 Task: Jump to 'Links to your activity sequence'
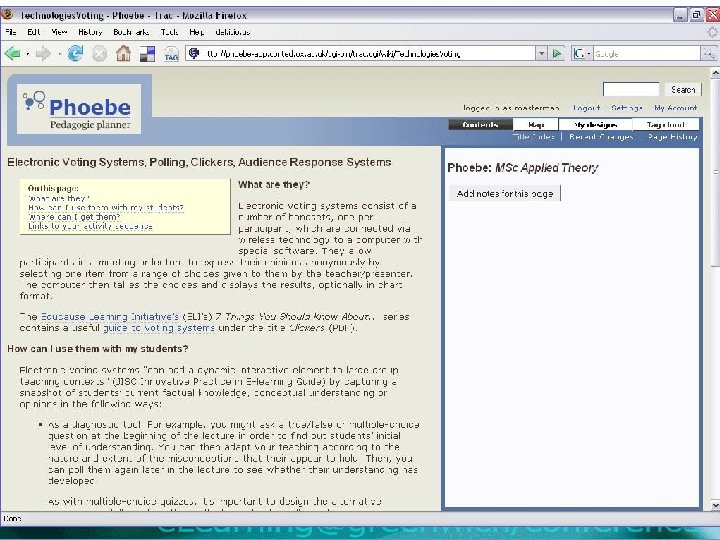(x=90, y=226)
